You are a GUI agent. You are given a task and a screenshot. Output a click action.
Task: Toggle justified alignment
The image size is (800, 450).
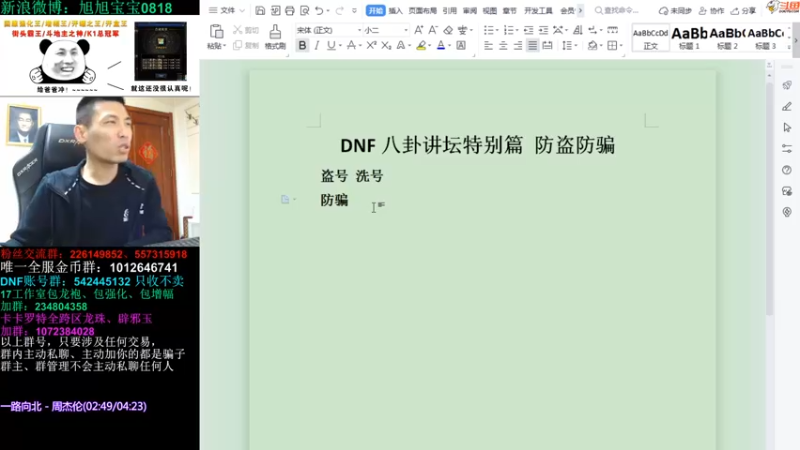(x=533, y=45)
